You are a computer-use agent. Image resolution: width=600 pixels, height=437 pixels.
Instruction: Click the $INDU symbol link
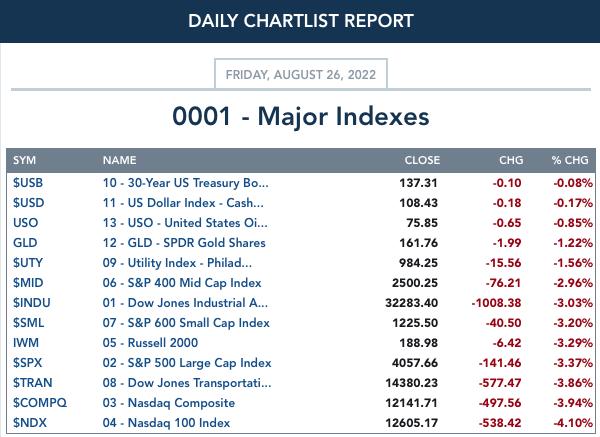coord(32,303)
